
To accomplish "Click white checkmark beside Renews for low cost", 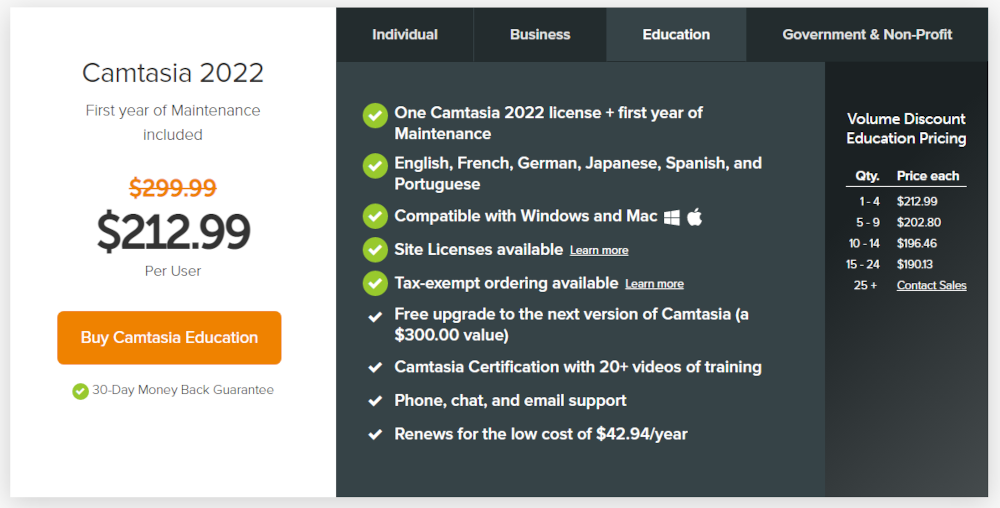I will 375,435.
